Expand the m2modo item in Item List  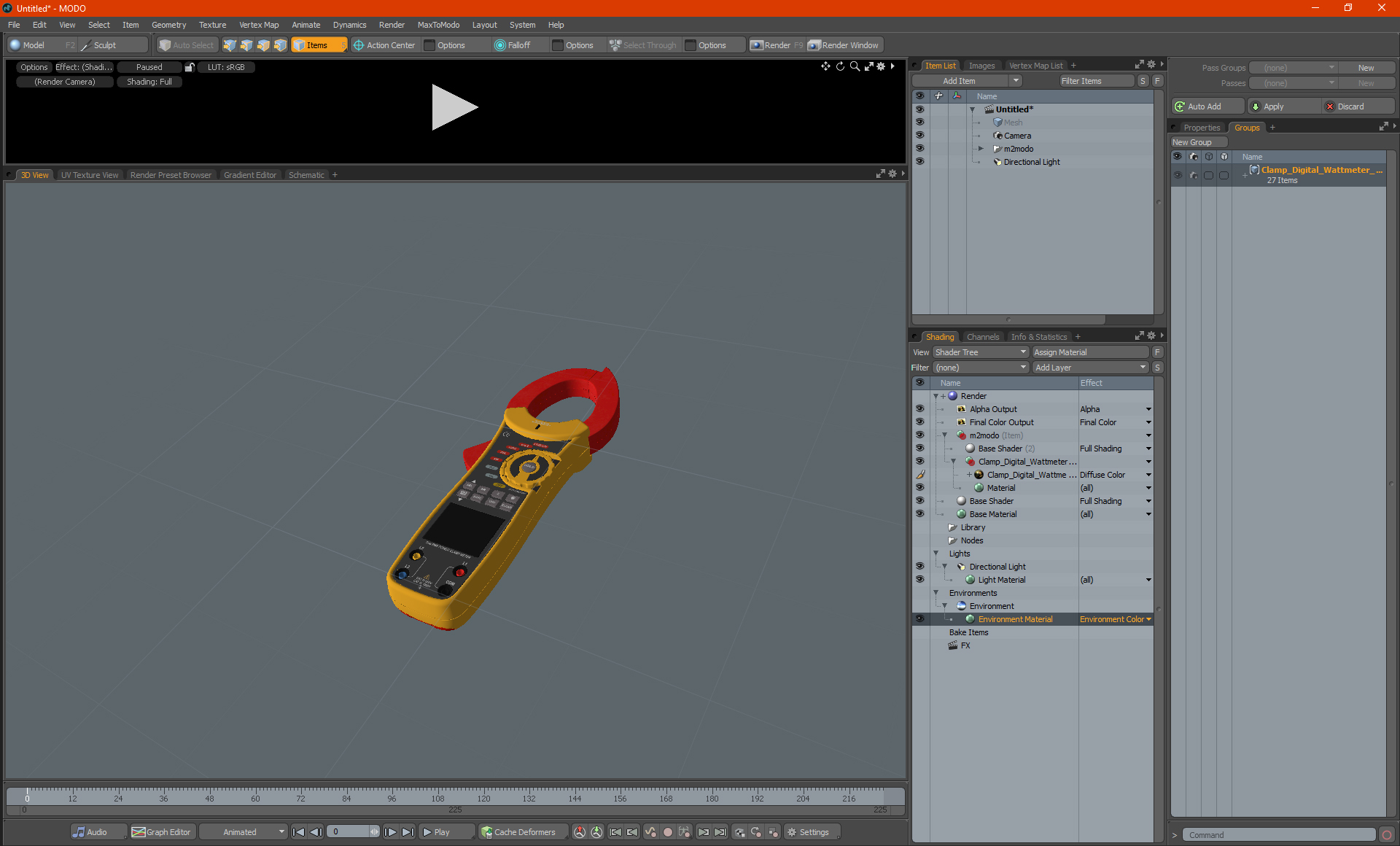pyautogui.click(x=981, y=149)
